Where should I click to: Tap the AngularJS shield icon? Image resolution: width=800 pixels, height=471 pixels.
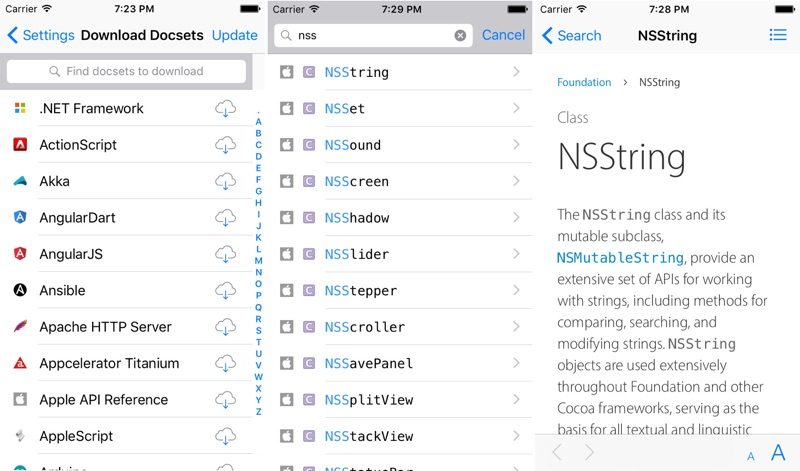(20, 254)
